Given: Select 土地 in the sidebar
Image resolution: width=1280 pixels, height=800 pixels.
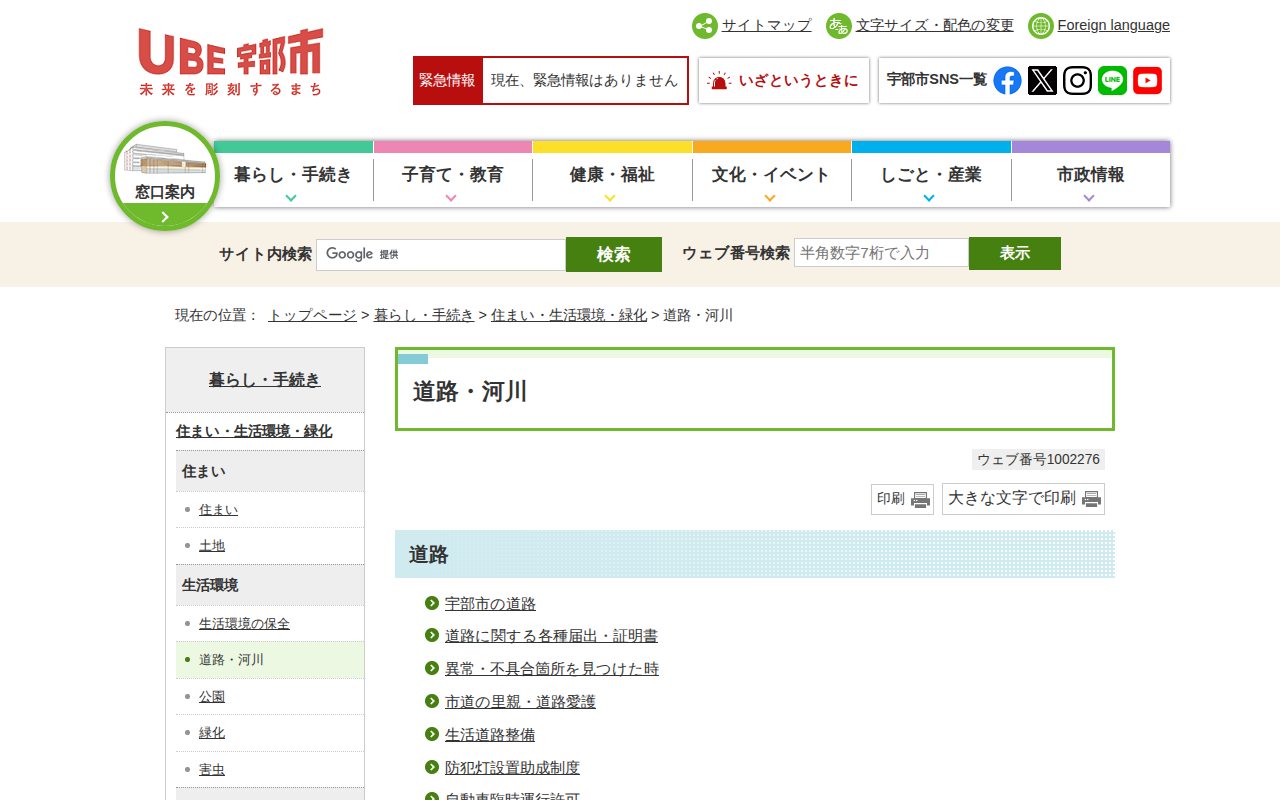Looking at the screenshot, I should click(212, 546).
